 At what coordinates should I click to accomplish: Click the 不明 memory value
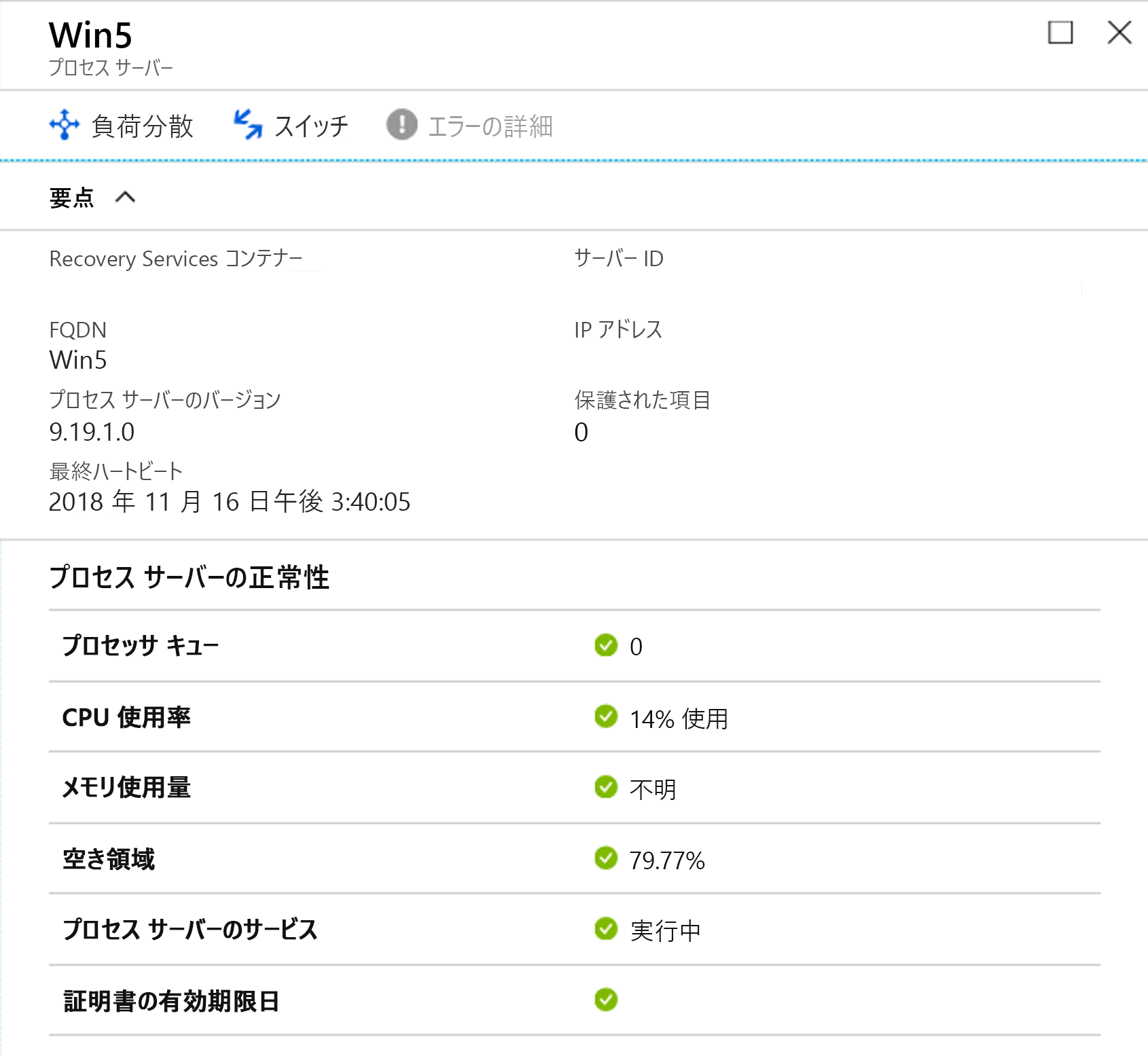click(x=653, y=789)
